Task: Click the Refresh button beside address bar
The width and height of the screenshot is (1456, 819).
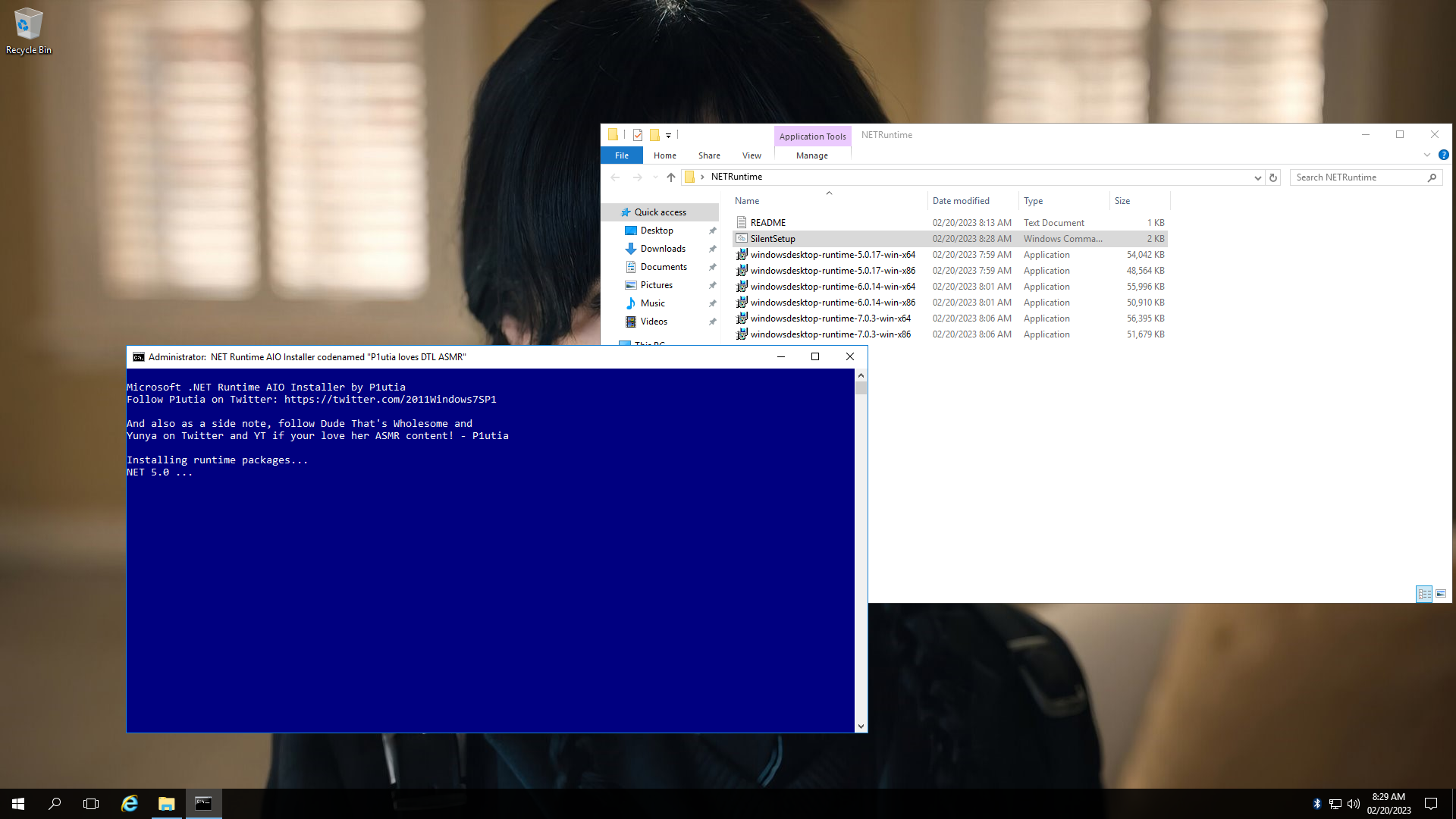Action: [1273, 177]
